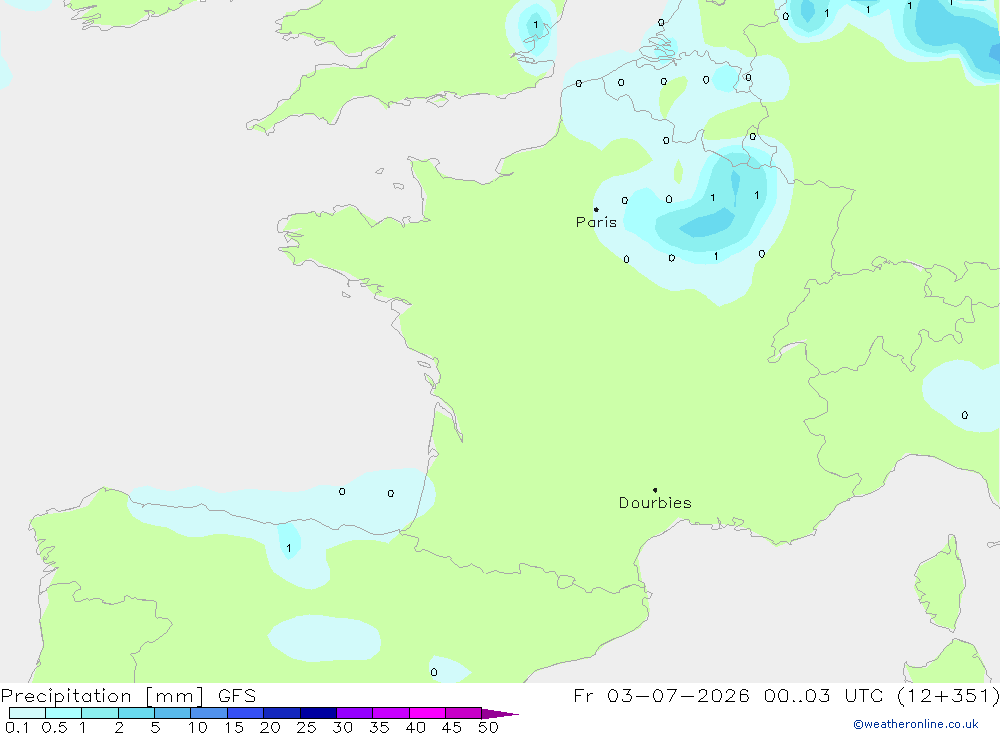Click the "(12+351)" forecast offset text
The height and width of the screenshot is (733, 1000).
pyautogui.click(x=948, y=696)
